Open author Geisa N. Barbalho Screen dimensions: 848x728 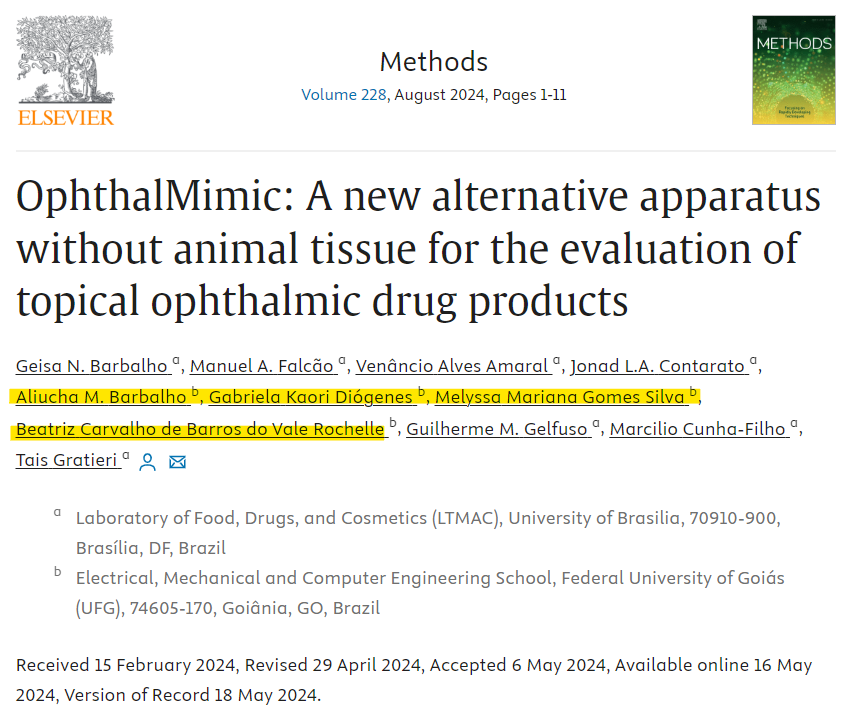[x=93, y=365]
